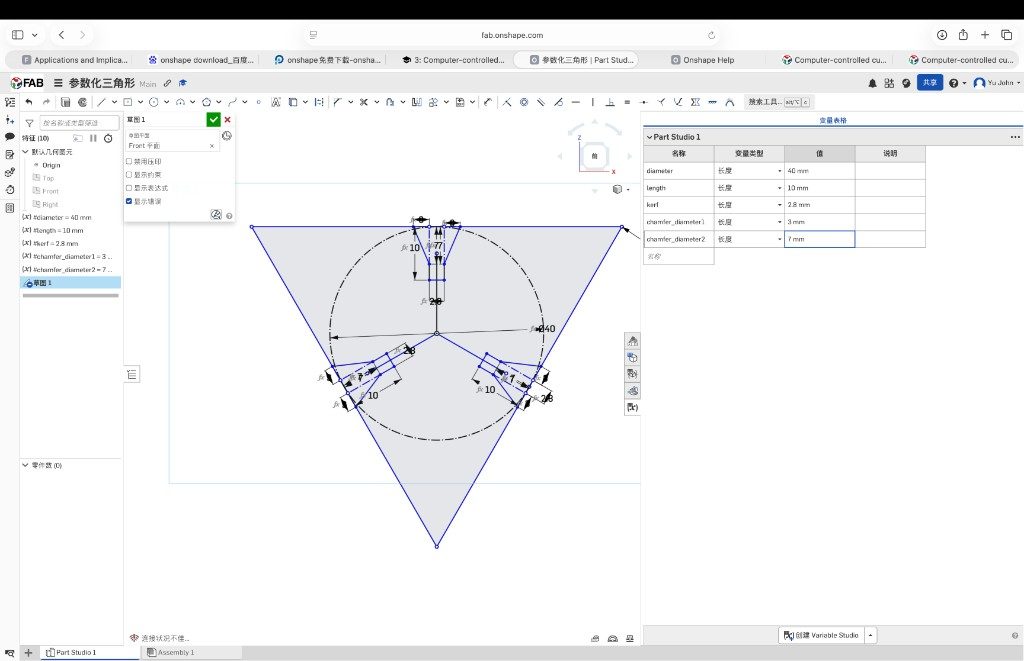Click the Redo arrow in sketch toolbar
The height and width of the screenshot is (661, 1024).
click(46, 102)
